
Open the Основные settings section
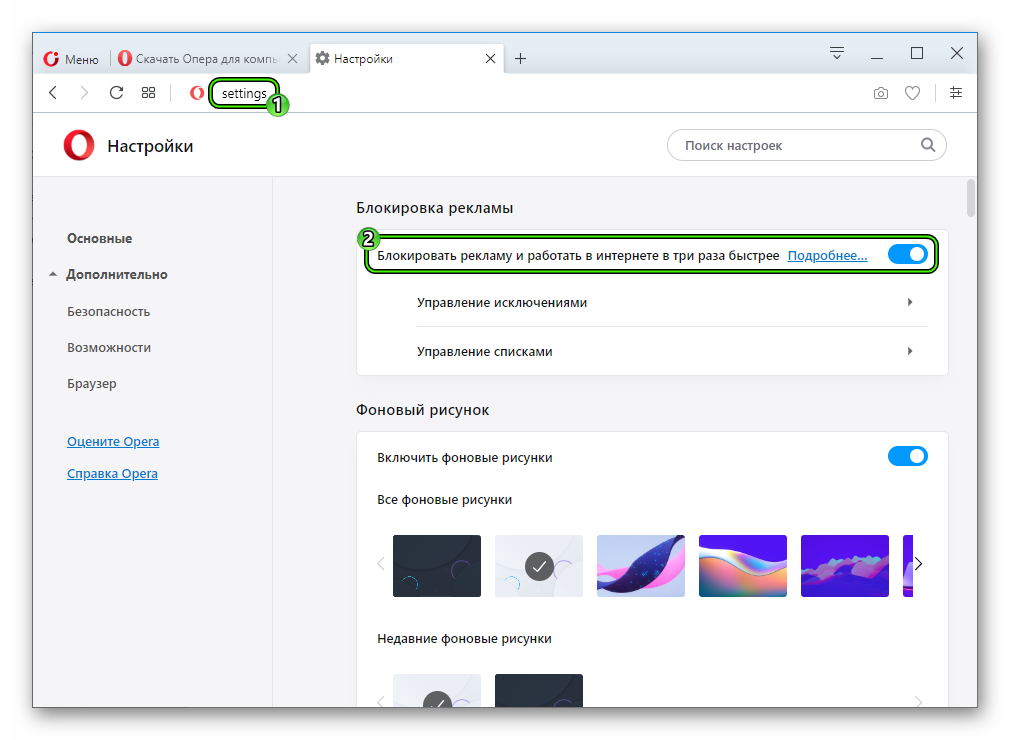point(99,238)
